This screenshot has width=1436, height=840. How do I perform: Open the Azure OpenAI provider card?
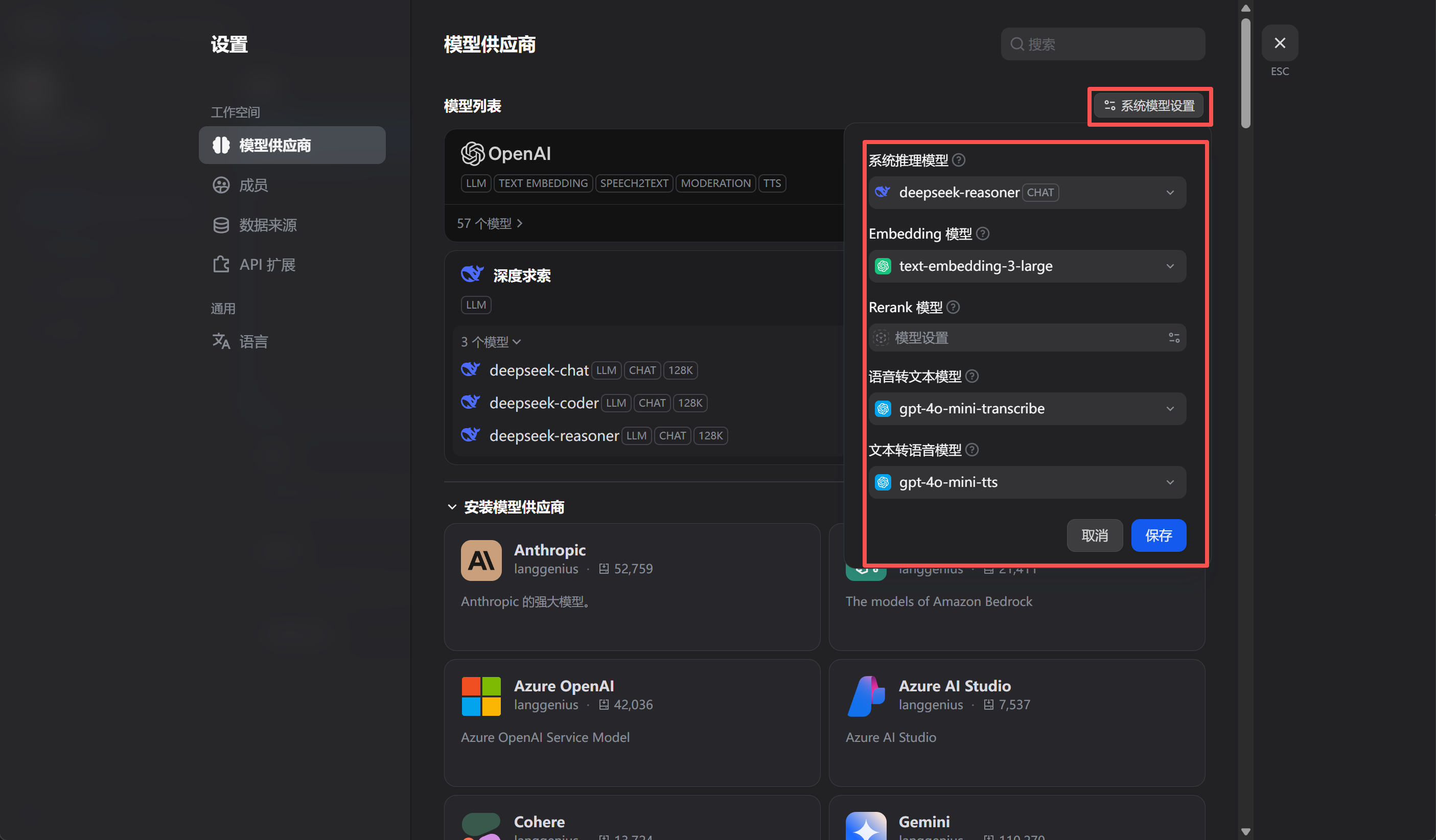632,723
